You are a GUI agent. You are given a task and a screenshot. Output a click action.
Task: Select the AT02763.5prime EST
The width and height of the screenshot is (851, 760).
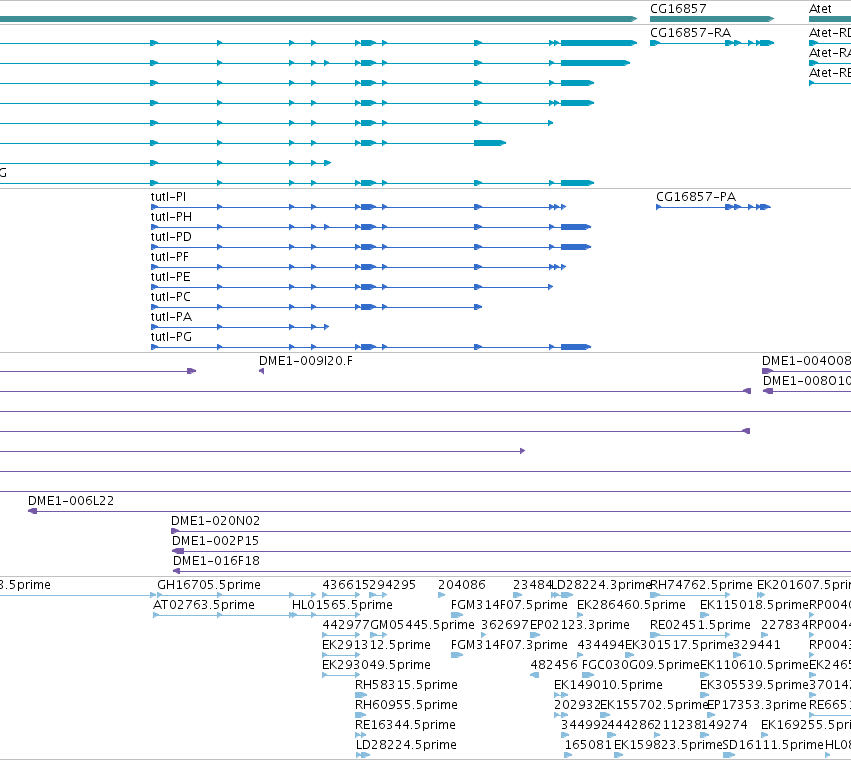(225, 616)
